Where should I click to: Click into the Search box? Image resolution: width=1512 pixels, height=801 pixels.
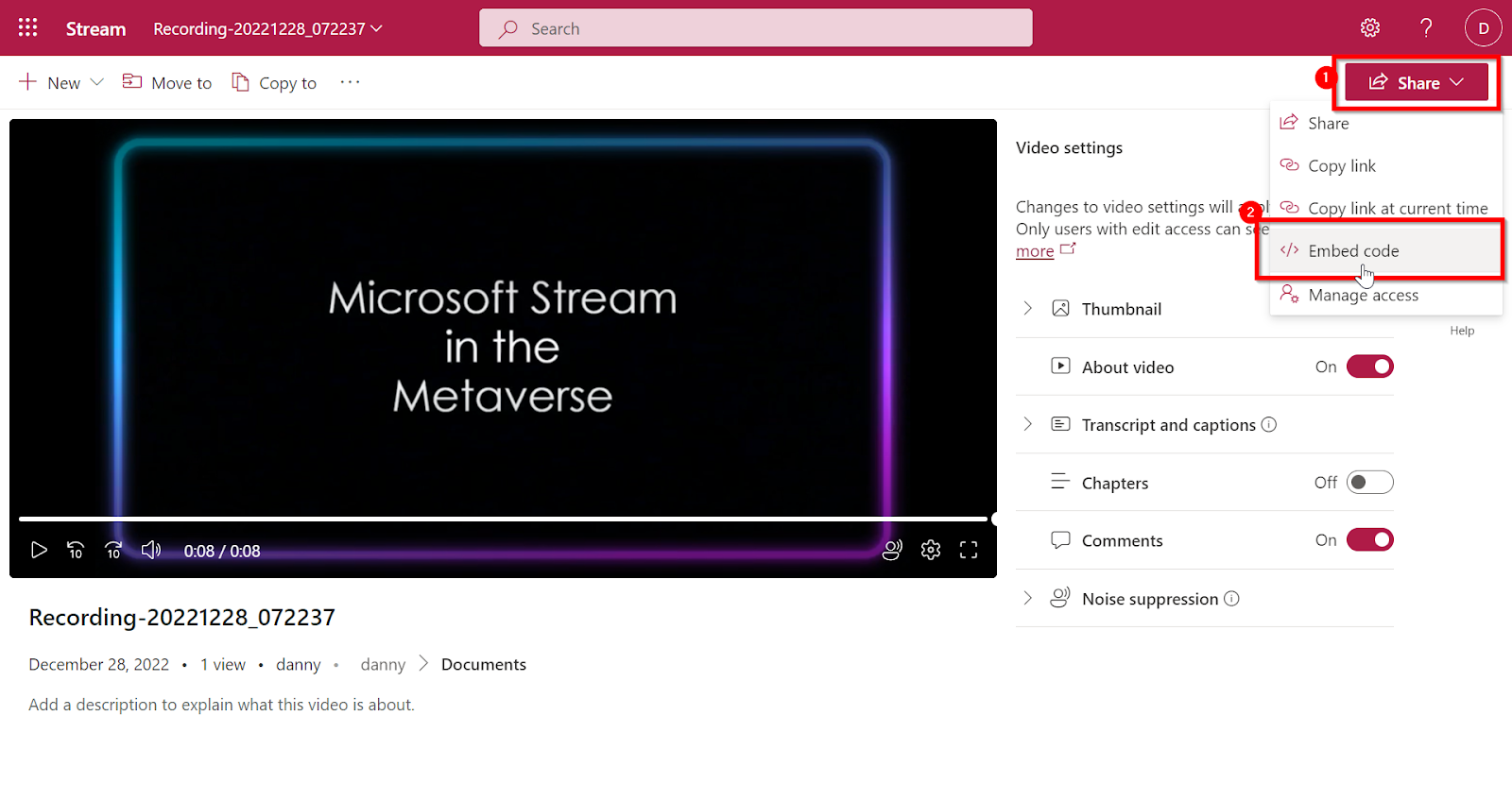[755, 27]
